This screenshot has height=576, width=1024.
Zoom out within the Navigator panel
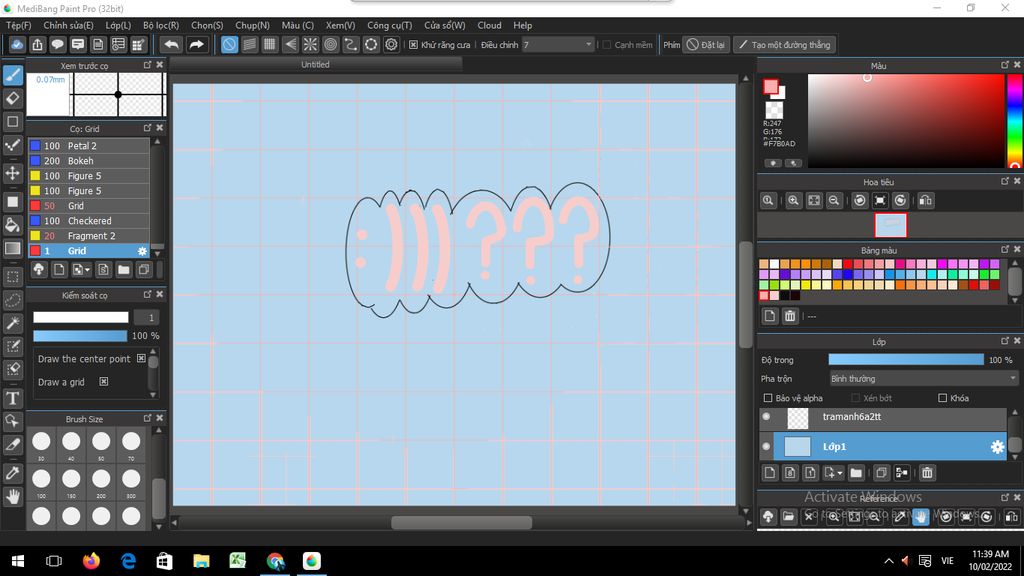point(834,200)
